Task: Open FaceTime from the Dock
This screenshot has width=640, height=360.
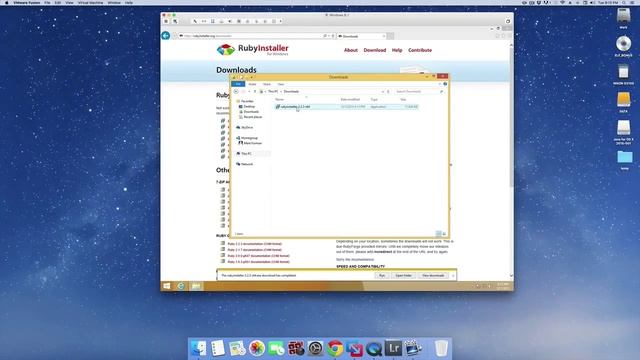Action: pyautogui.click(x=277, y=349)
